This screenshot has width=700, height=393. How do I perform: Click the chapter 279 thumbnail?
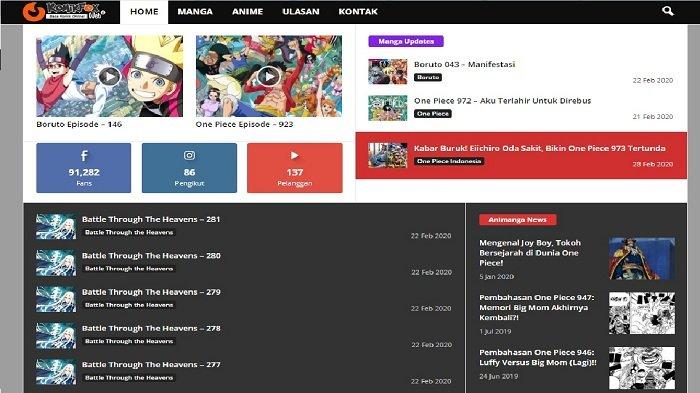[56, 299]
